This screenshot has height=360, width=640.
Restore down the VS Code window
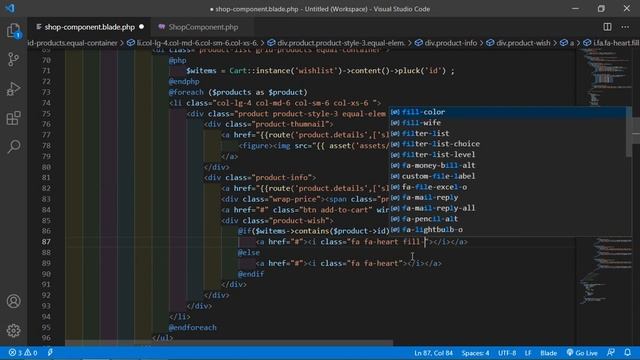tap(601, 9)
